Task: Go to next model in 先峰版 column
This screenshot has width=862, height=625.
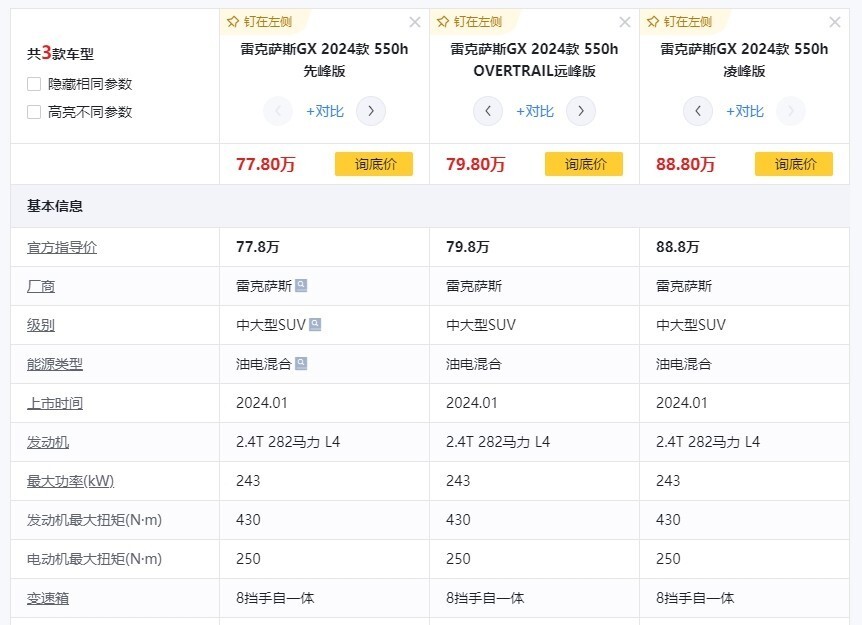Action: coord(371,111)
